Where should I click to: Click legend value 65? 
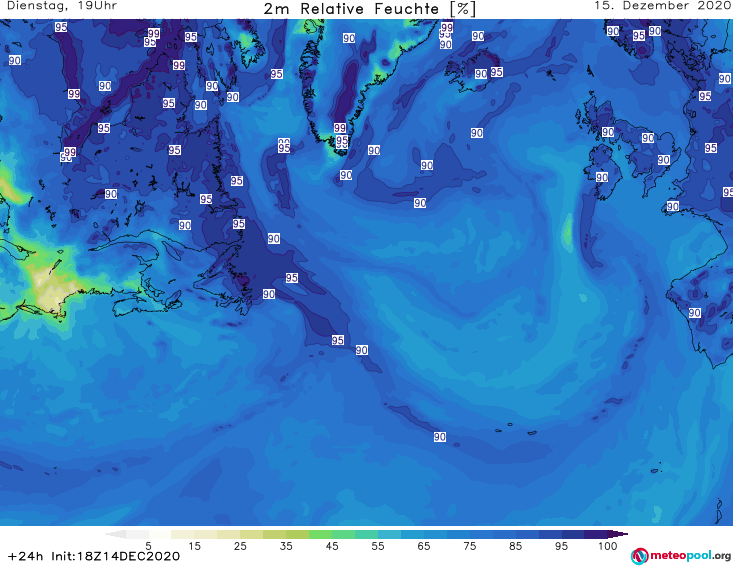(x=424, y=546)
